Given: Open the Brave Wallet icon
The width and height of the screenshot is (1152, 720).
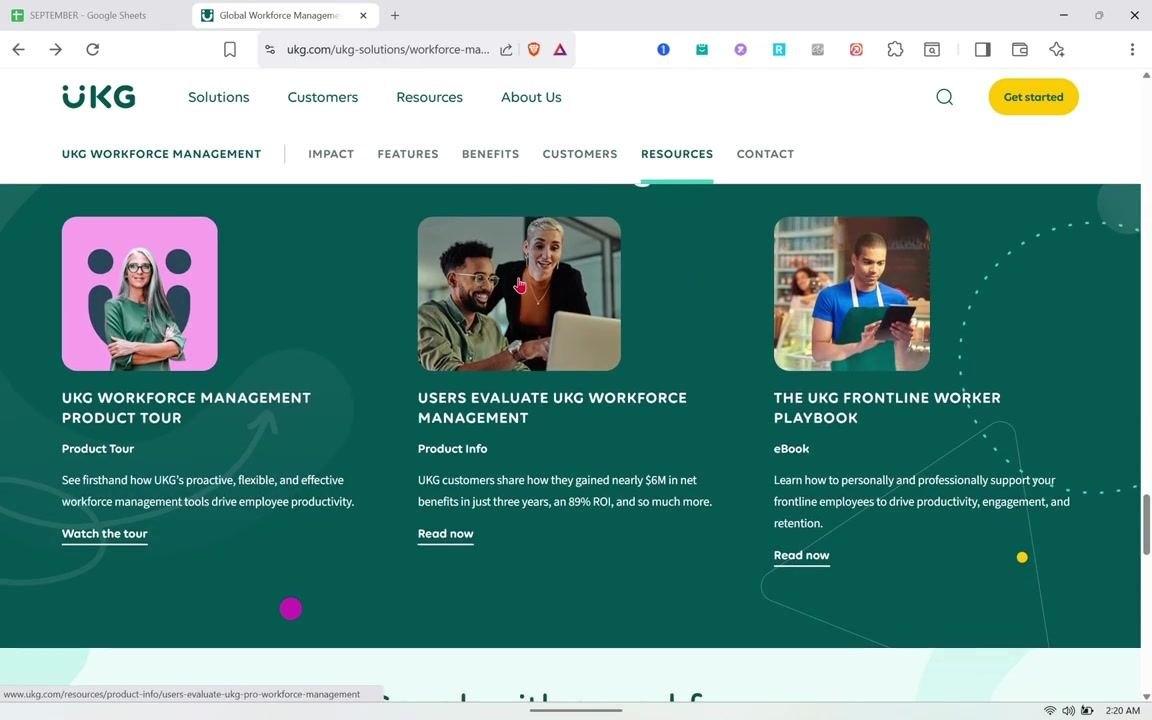Looking at the screenshot, I should point(1020,49).
